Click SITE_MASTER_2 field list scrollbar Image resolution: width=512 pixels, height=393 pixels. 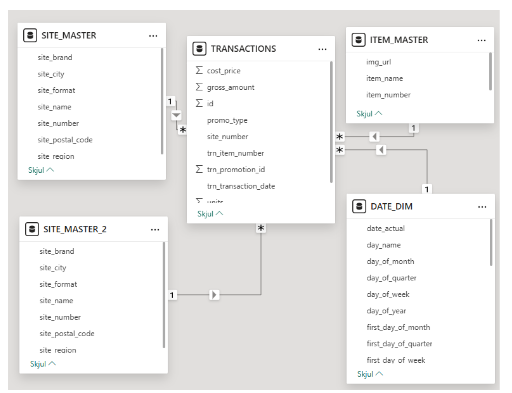tap(164, 295)
